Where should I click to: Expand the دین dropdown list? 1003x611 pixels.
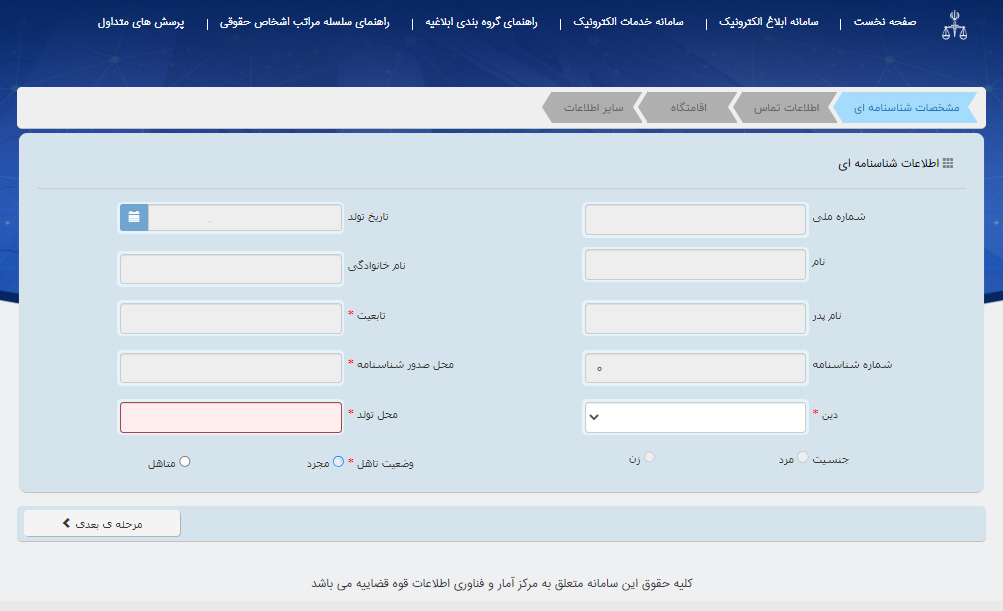pyautogui.click(x=695, y=417)
